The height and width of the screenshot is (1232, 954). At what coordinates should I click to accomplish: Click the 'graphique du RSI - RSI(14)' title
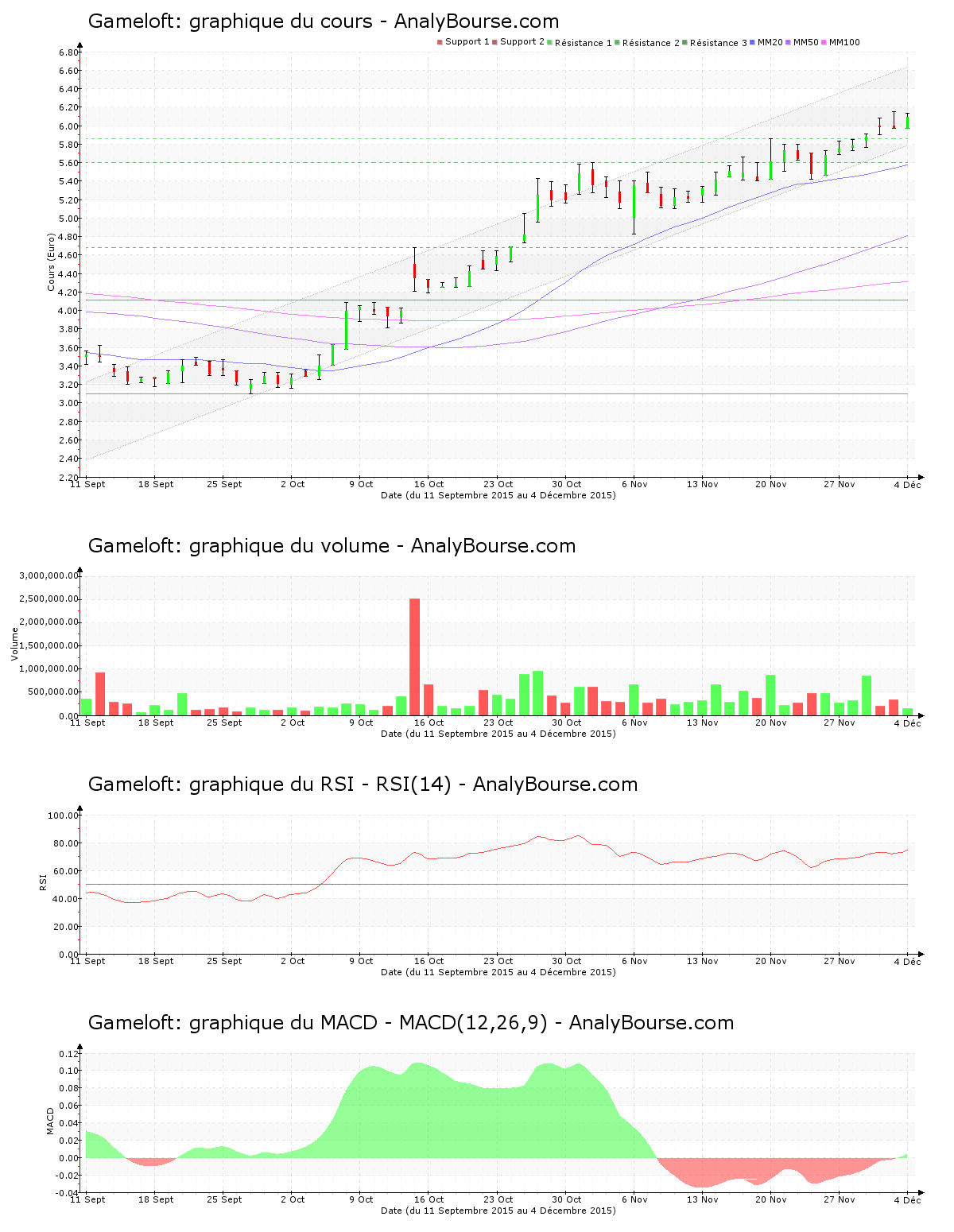pos(363,785)
